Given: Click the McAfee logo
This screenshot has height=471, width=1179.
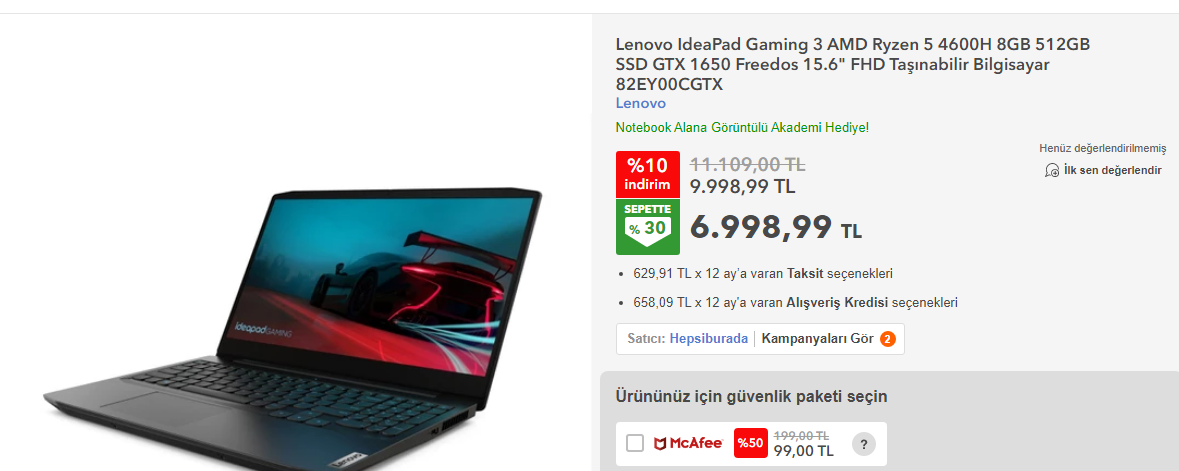Looking at the screenshot, I should [x=688, y=444].
